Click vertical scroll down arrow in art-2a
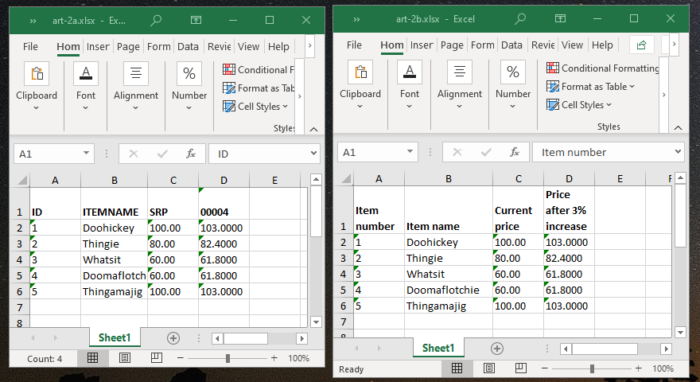The image size is (700, 382). (316, 322)
